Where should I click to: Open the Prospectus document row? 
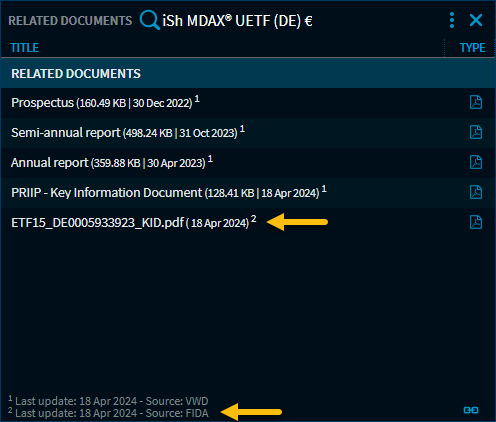click(x=248, y=103)
